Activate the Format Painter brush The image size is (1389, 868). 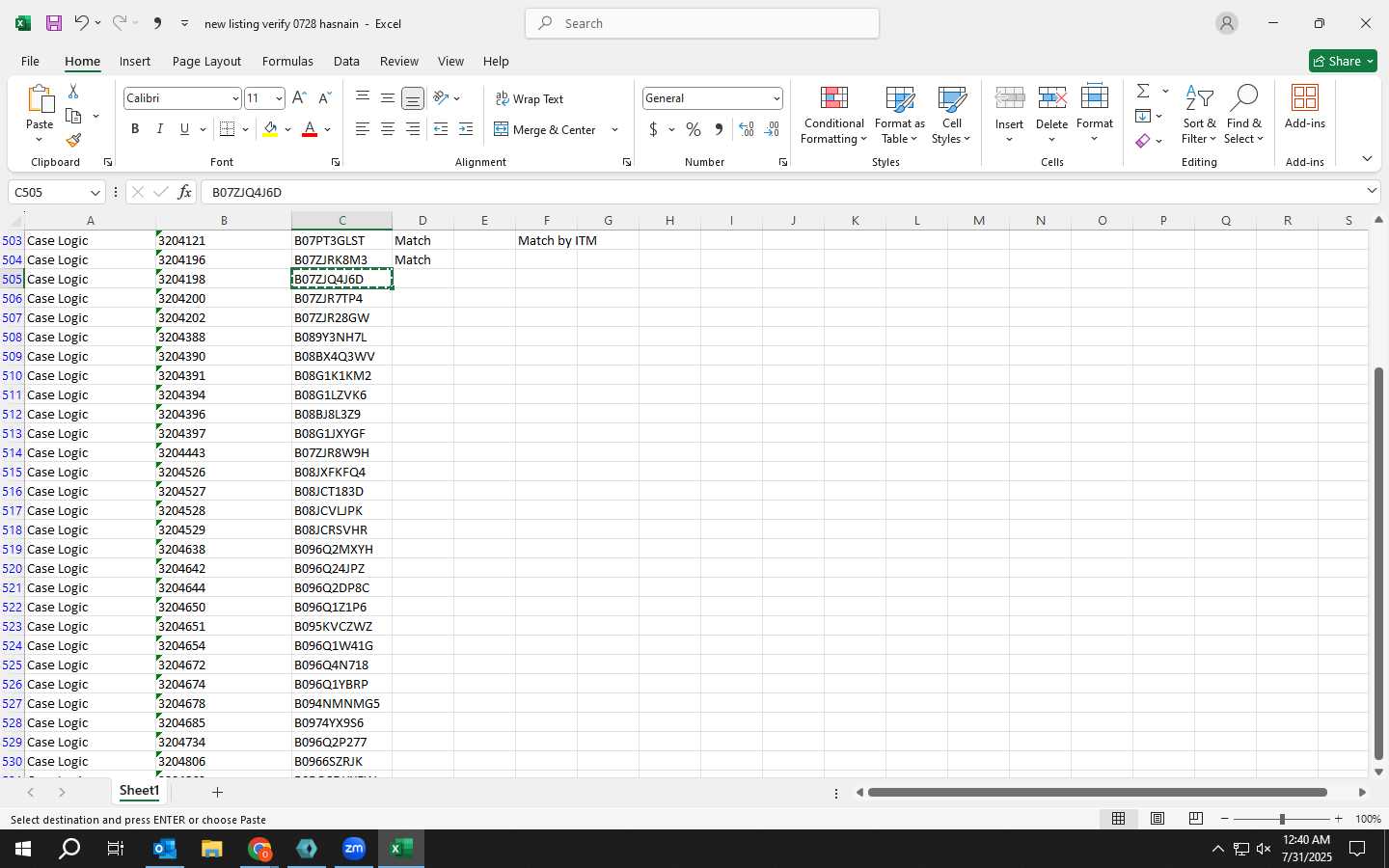73,141
